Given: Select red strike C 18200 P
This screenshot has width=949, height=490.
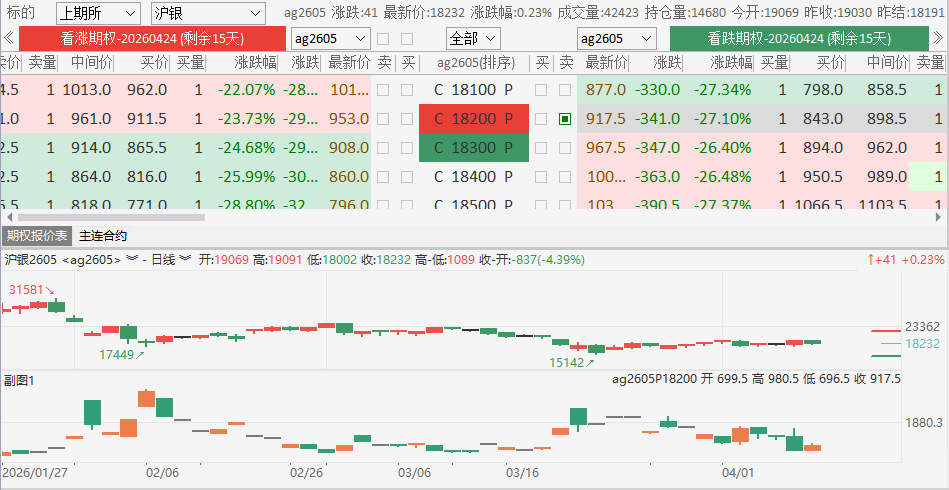Looking at the screenshot, I should click(474, 119).
